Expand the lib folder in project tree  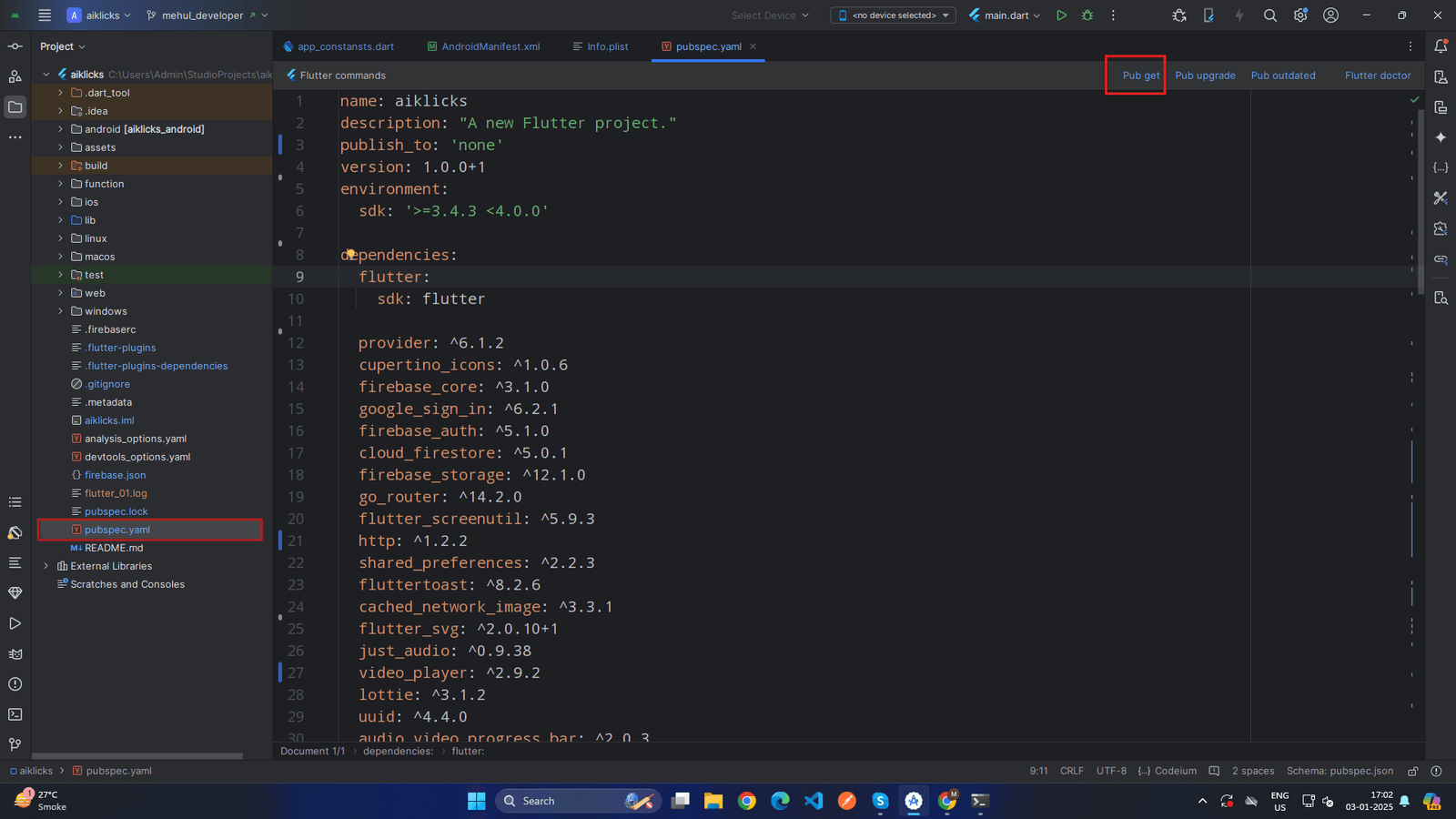[61, 220]
